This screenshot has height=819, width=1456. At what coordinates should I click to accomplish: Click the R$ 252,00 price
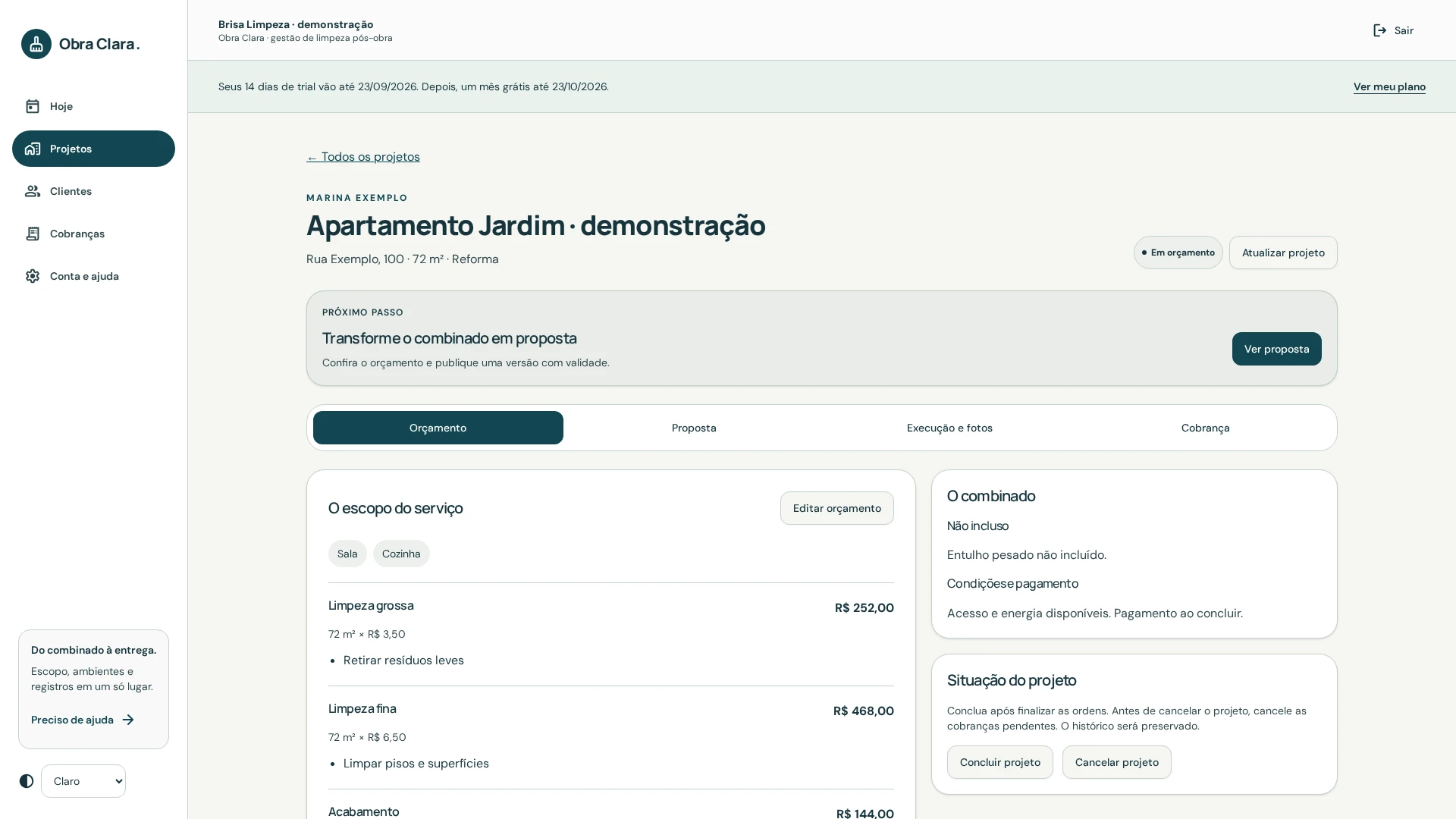pyautogui.click(x=864, y=607)
